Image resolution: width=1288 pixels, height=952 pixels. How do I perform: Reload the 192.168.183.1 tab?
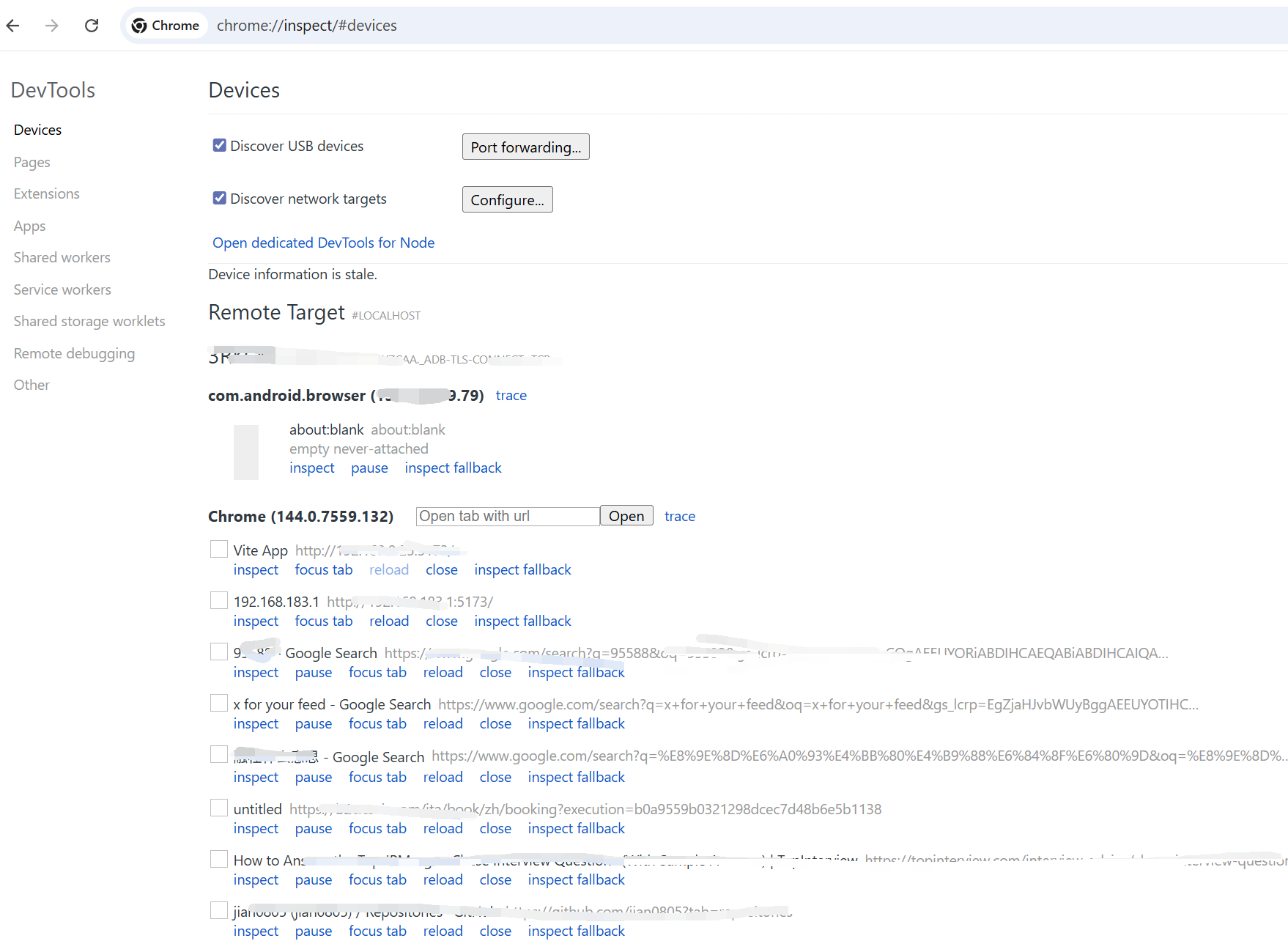click(x=389, y=621)
